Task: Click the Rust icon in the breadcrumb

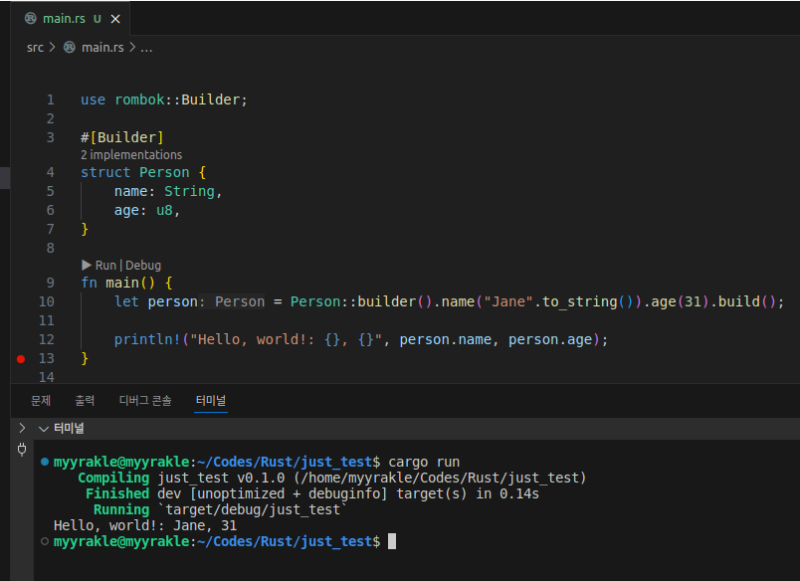Action: (69, 47)
